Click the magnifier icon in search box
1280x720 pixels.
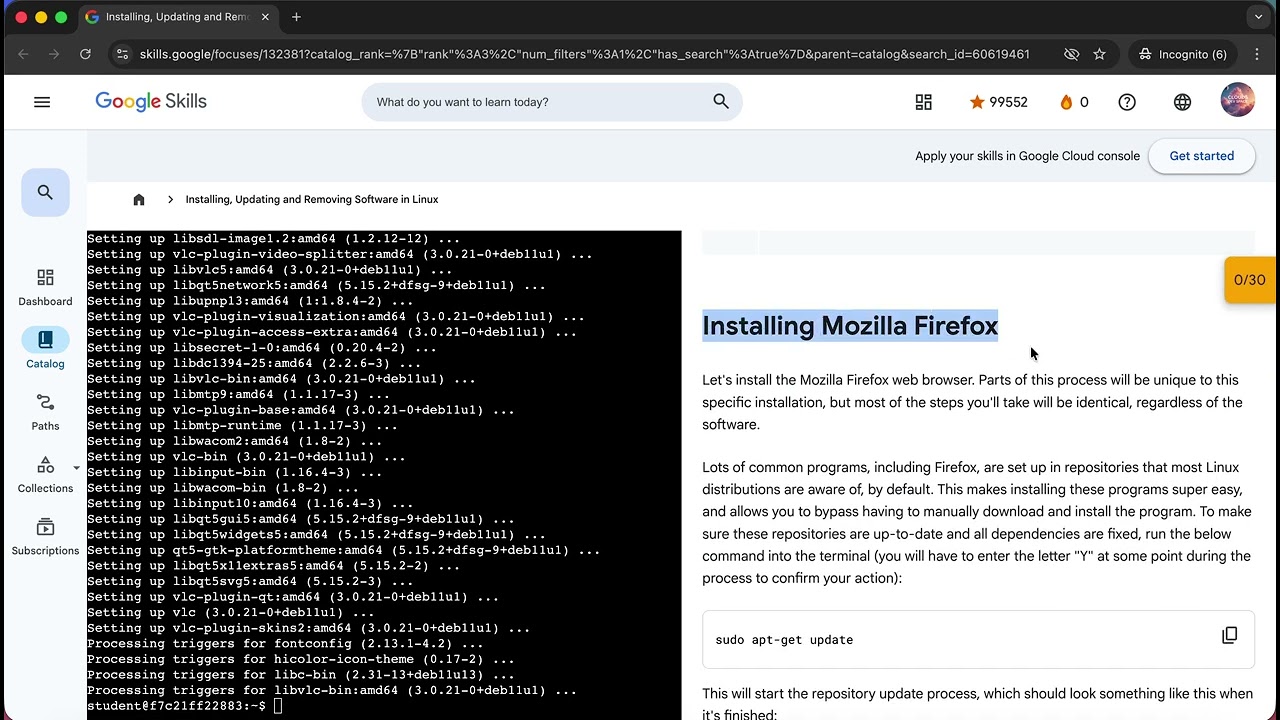coord(721,102)
